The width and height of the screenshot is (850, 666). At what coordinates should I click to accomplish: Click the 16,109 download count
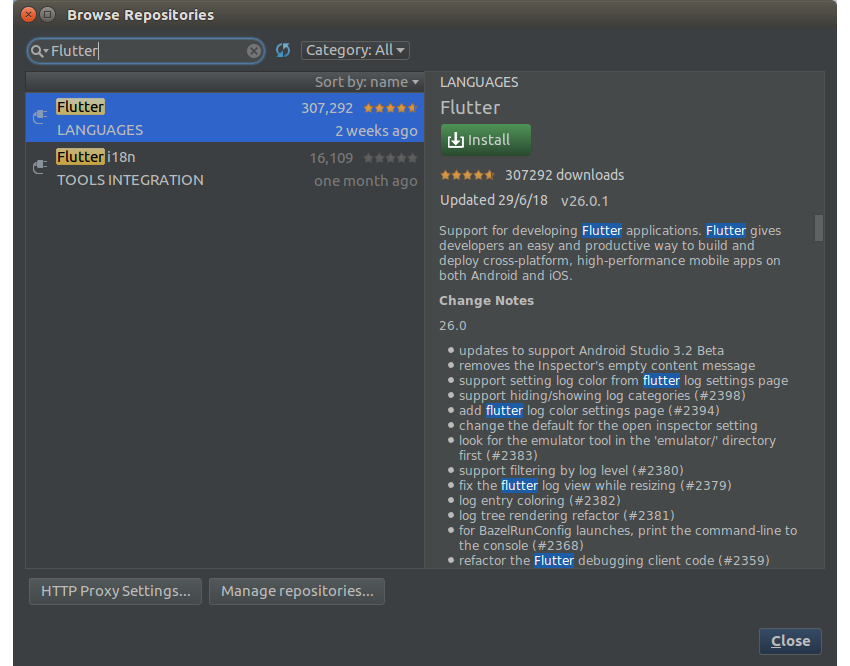click(x=331, y=158)
